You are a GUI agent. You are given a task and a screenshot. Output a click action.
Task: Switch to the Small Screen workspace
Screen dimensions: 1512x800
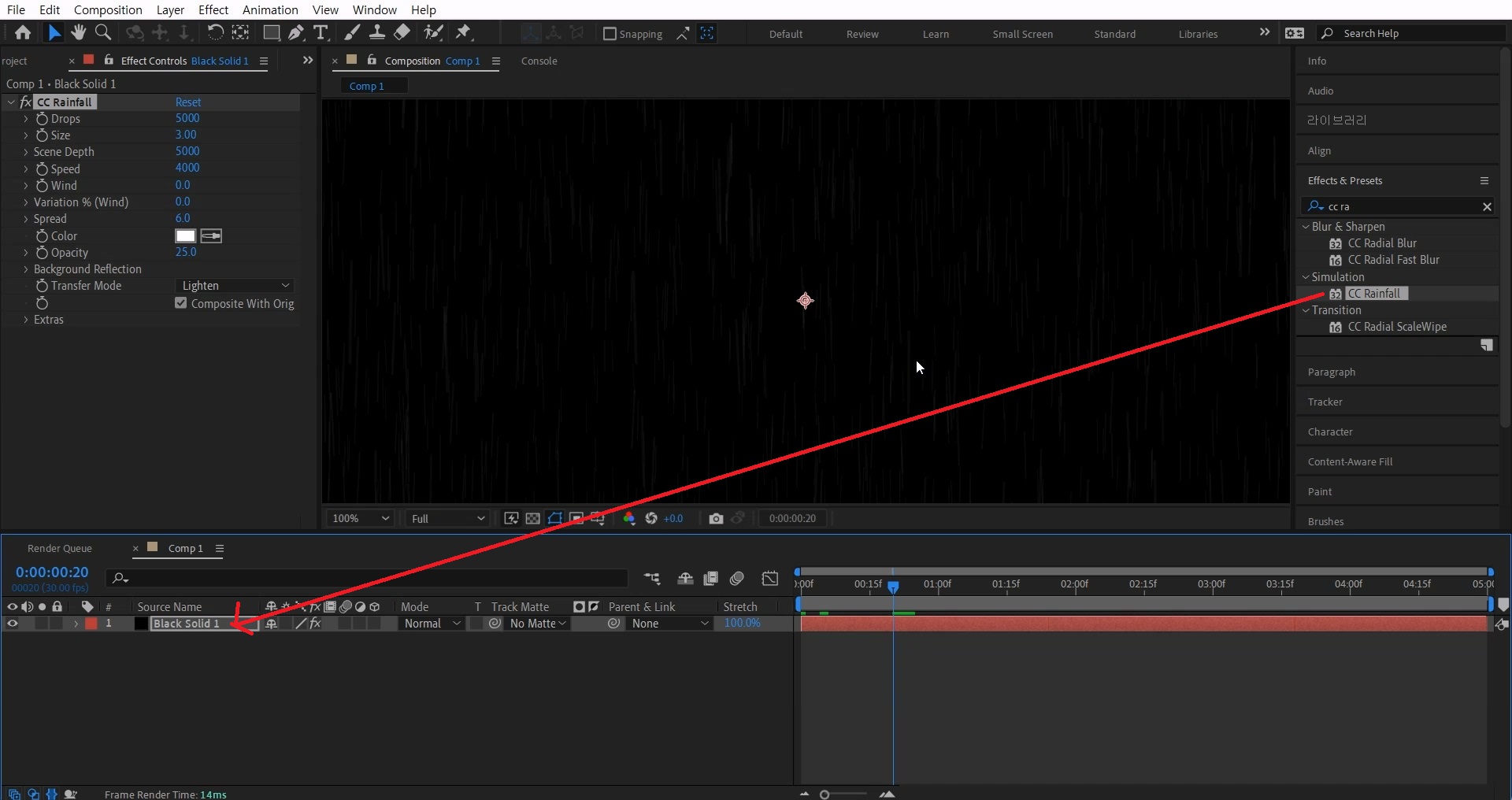[x=1022, y=34]
